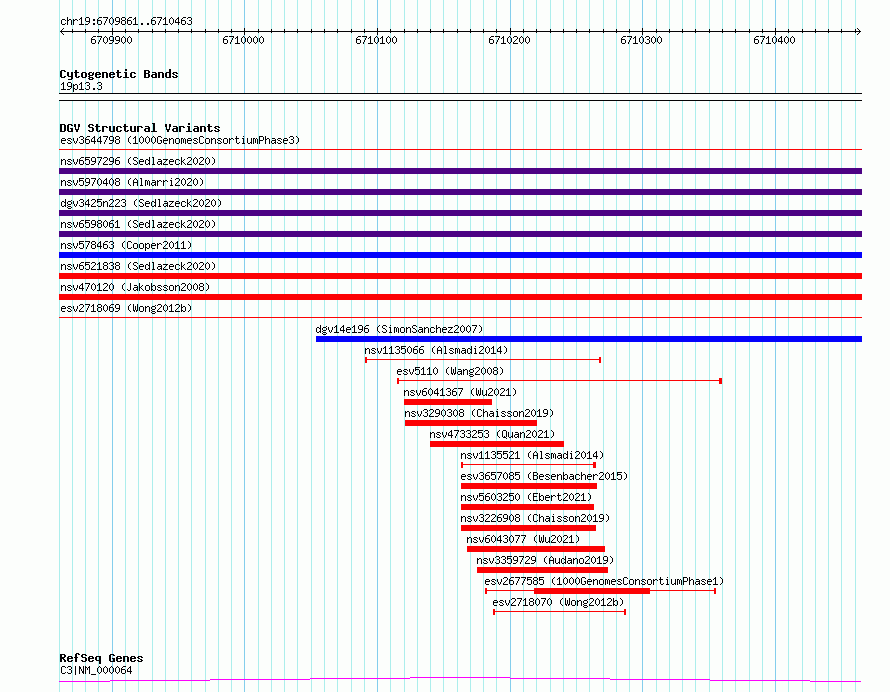
Task: Click the nsv6041367 (Wu2021) variant label
Action: tap(460, 392)
